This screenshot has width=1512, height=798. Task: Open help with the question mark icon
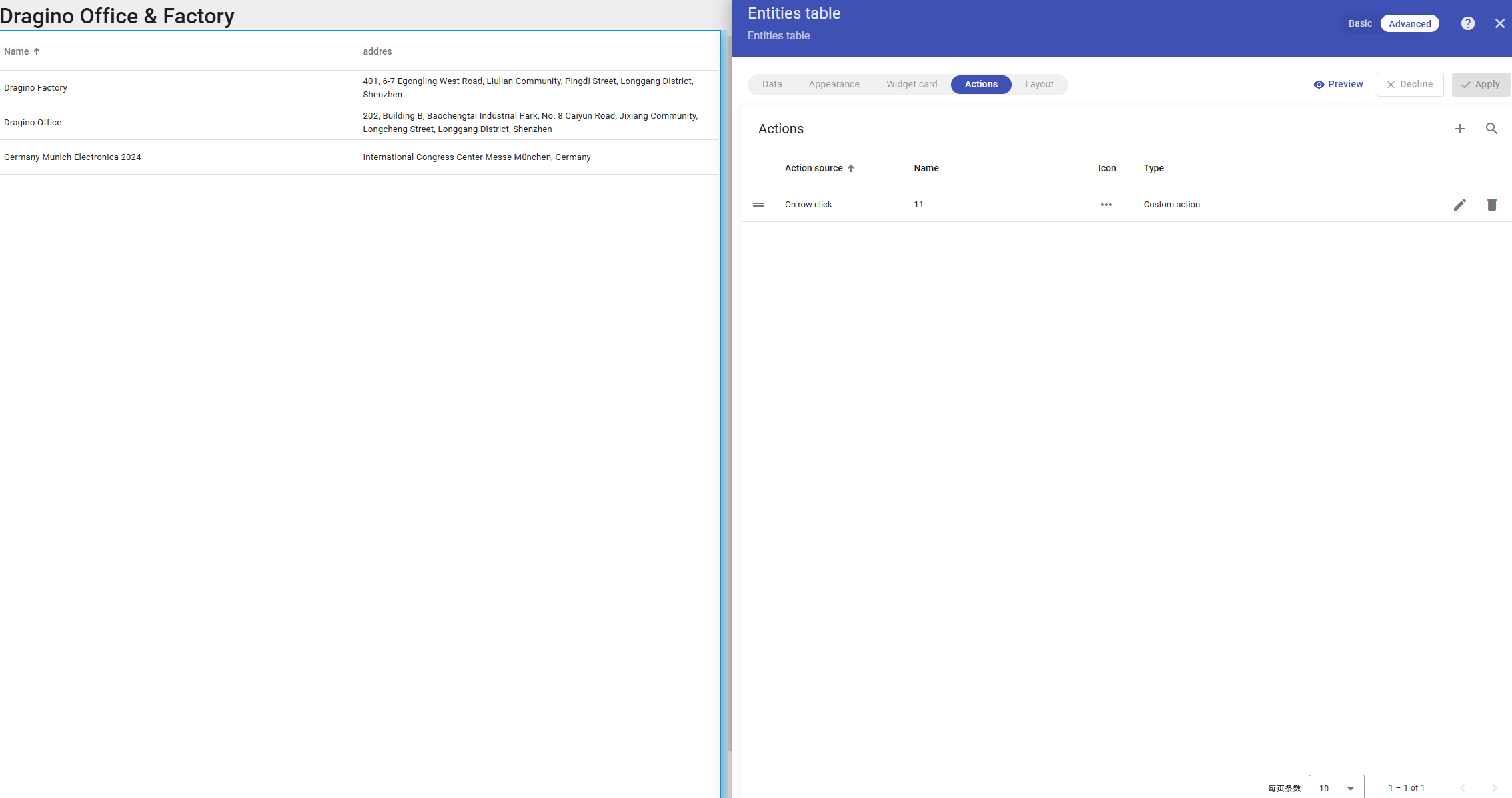[1467, 23]
